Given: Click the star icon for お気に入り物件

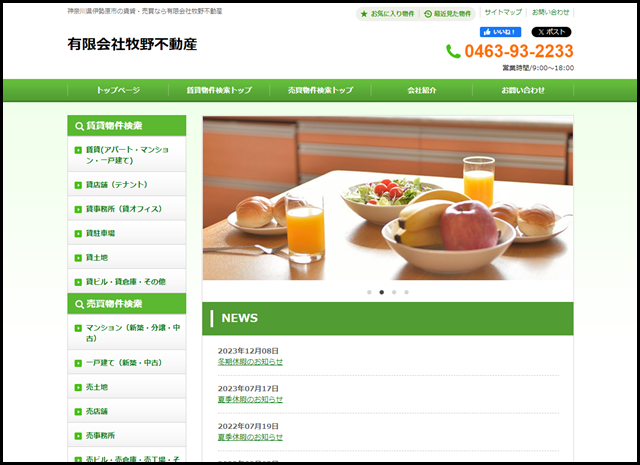Looking at the screenshot, I should click(364, 14).
